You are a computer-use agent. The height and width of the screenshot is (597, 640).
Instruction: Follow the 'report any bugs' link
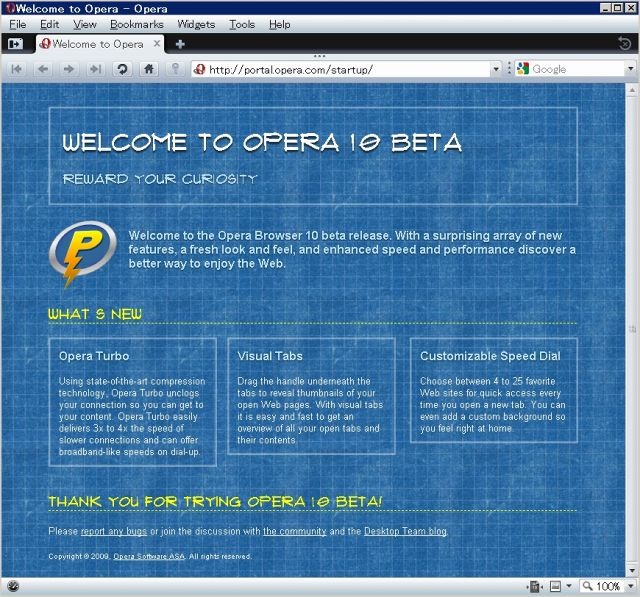click(113, 531)
